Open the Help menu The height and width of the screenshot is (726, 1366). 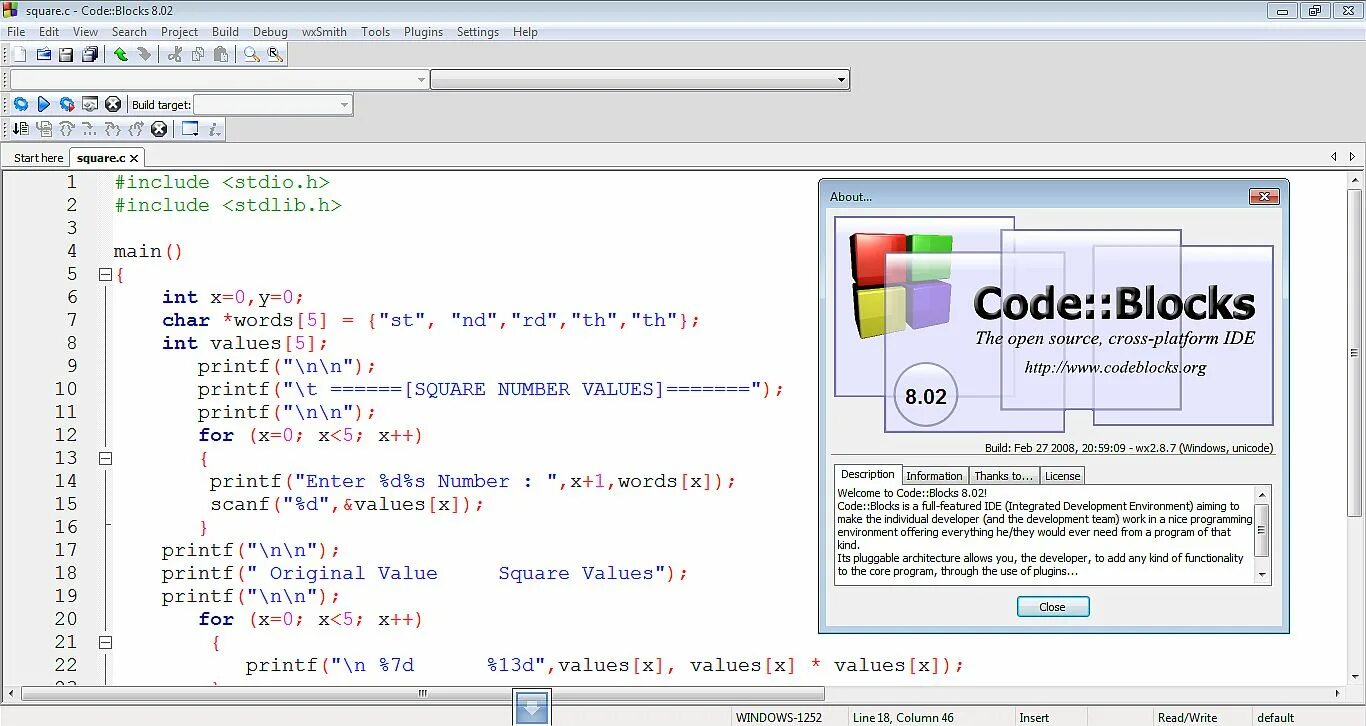(x=525, y=32)
